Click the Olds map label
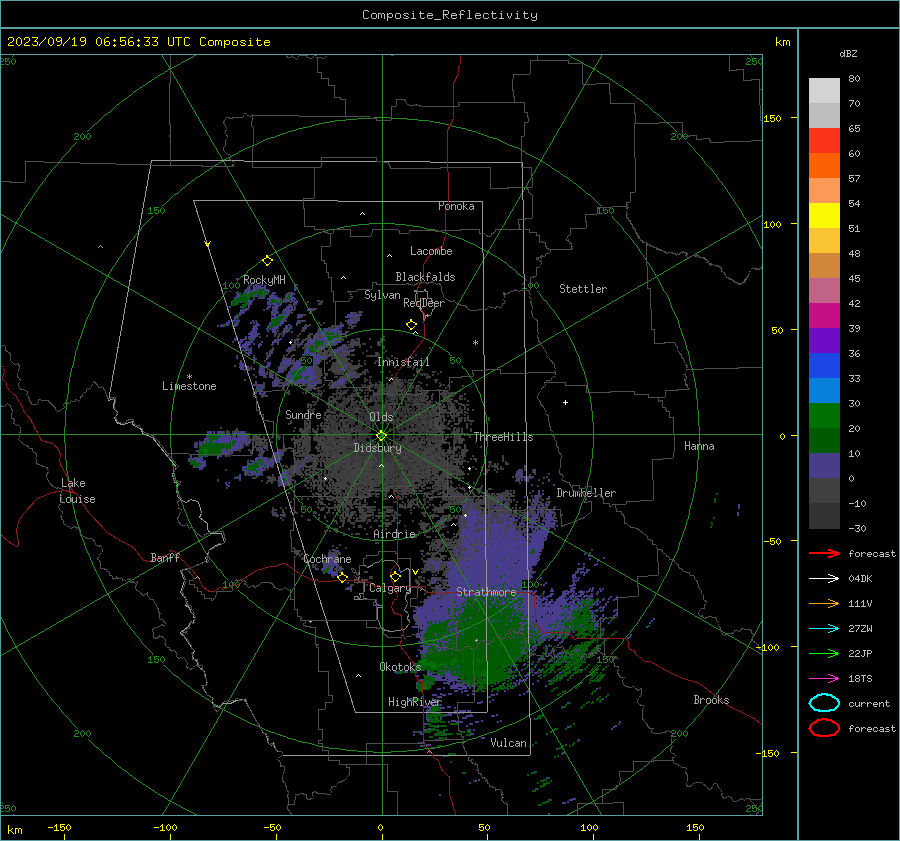This screenshot has height=841, width=900. pyautogui.click(x=381, y=417)
